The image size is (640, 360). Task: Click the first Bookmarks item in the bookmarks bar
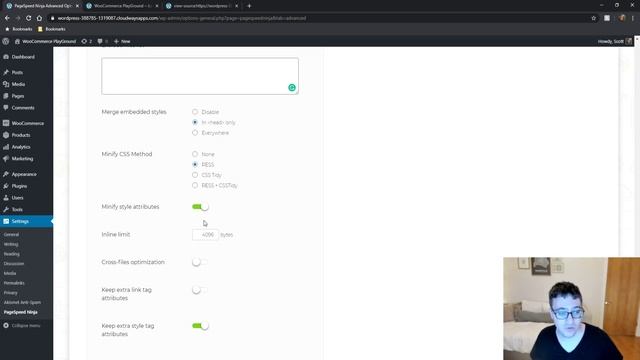pyautogui.click(x=19, y=29)
